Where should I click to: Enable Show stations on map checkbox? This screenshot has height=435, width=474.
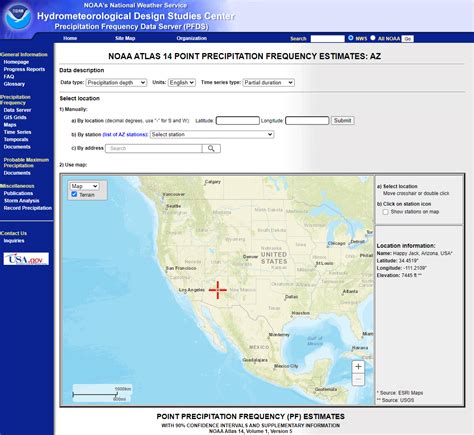pyautogui.click(x=385, y=212)
